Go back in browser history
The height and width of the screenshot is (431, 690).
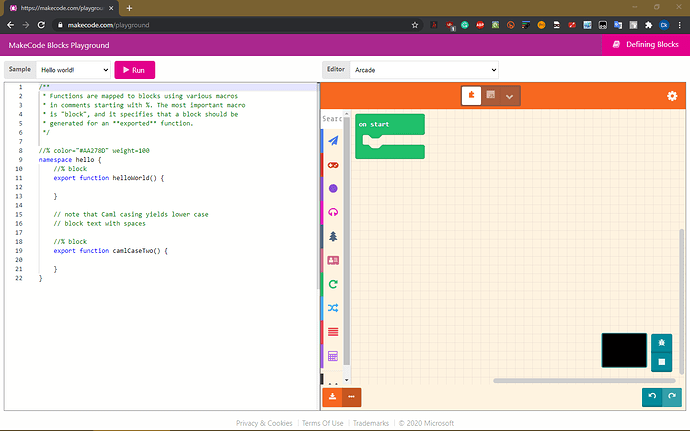coord(11,25)
